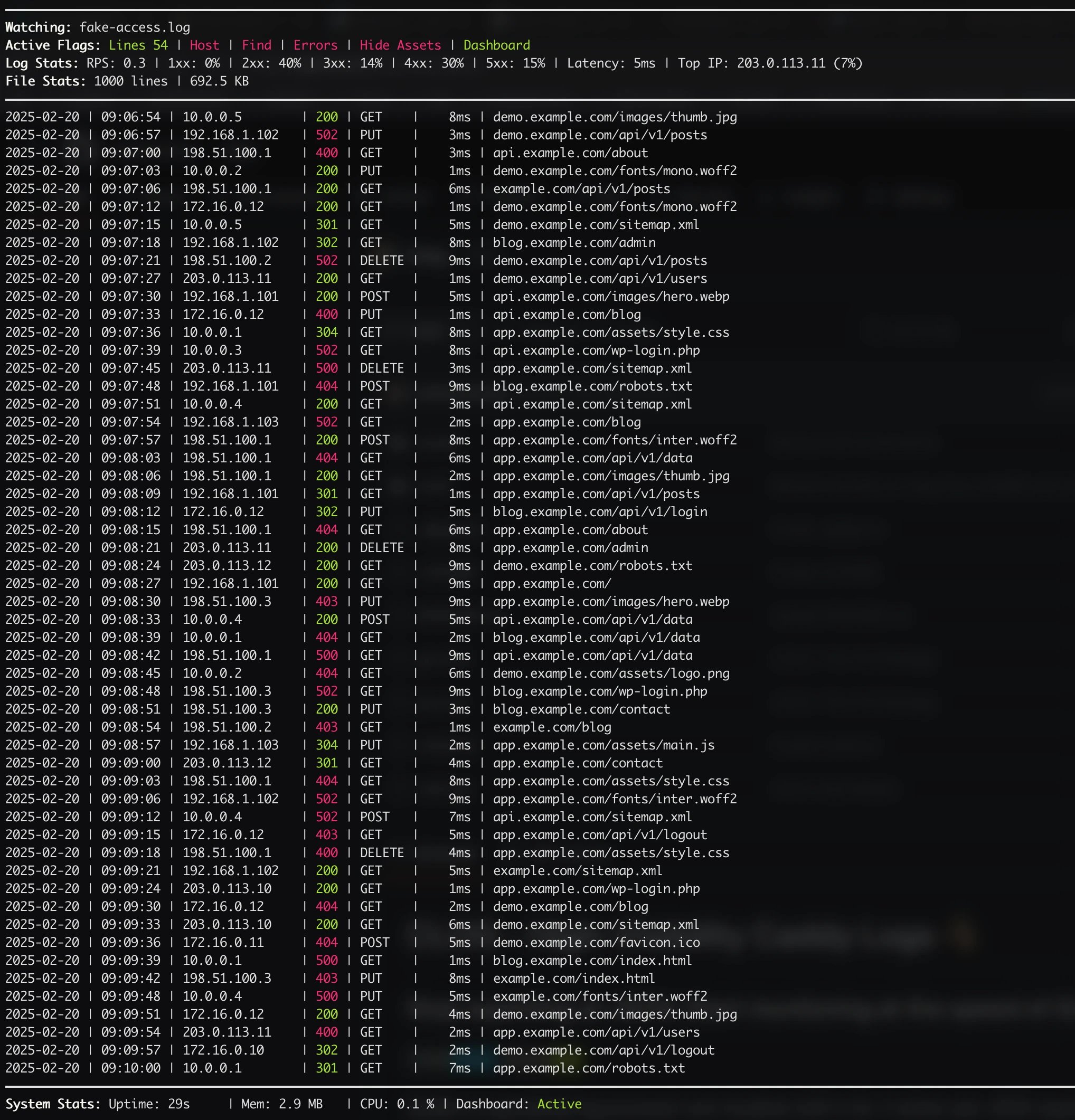
Task: Select the Hide Assets flag
Action: coord(401,45)
